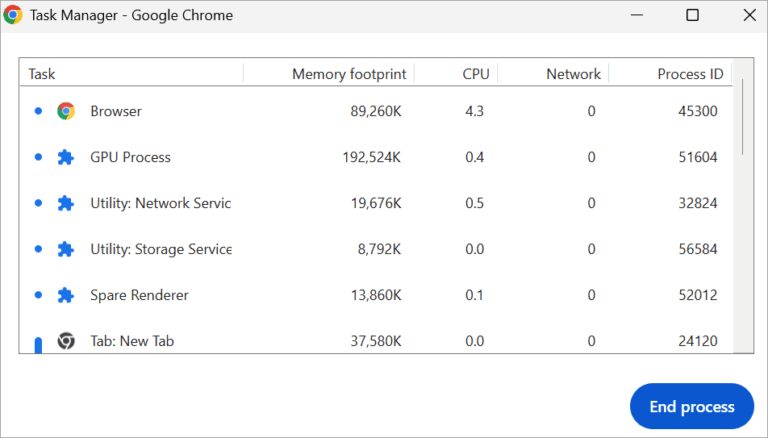The height and width of the screenshot is (438, 768).
Task: Click the puzzle icon beside Utility: Storage Service
Action: pos(66,249)
